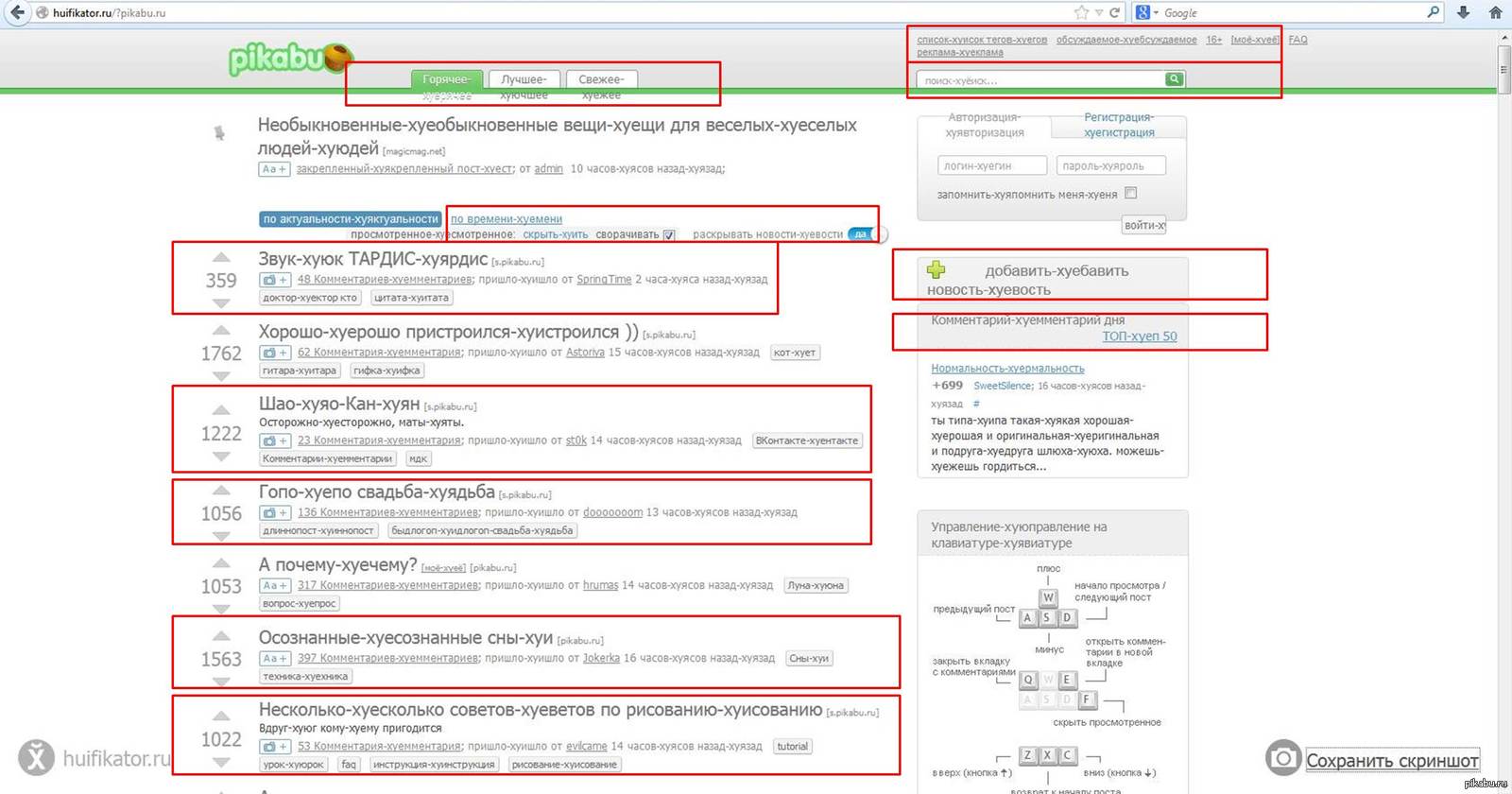
Task: Upvote the post rated 1022
Action: click(x=221, y=716)
